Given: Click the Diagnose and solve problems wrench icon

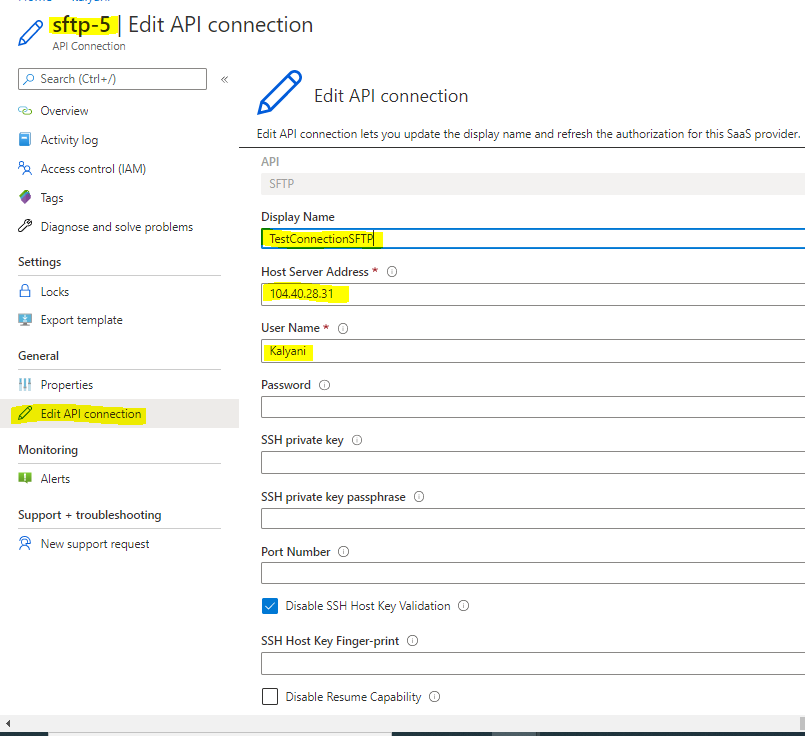Looking at the screenshot, I should coord(25,226).
